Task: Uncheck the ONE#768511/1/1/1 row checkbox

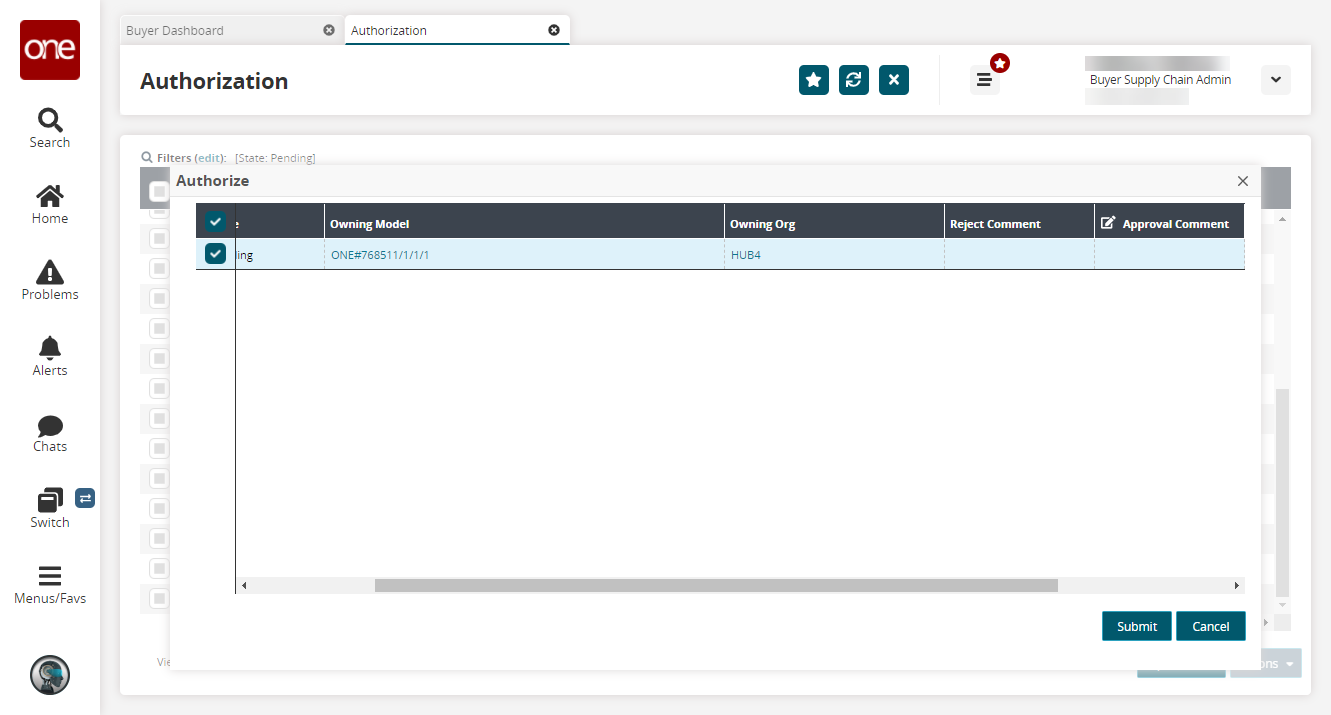Action: tap(216, 254)
